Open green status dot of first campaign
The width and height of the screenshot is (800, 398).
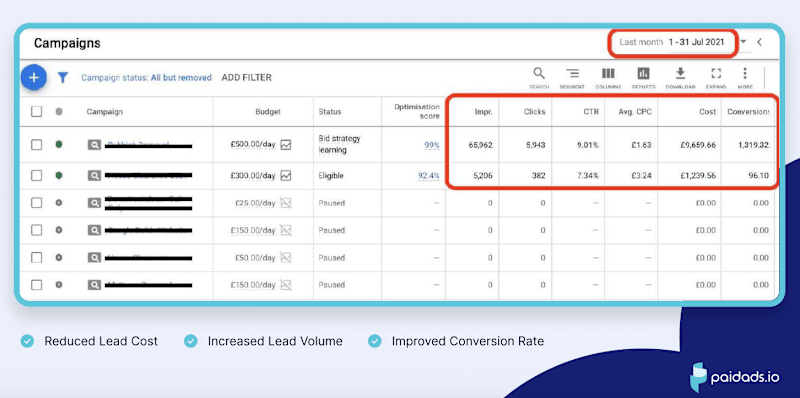[59, 144]
